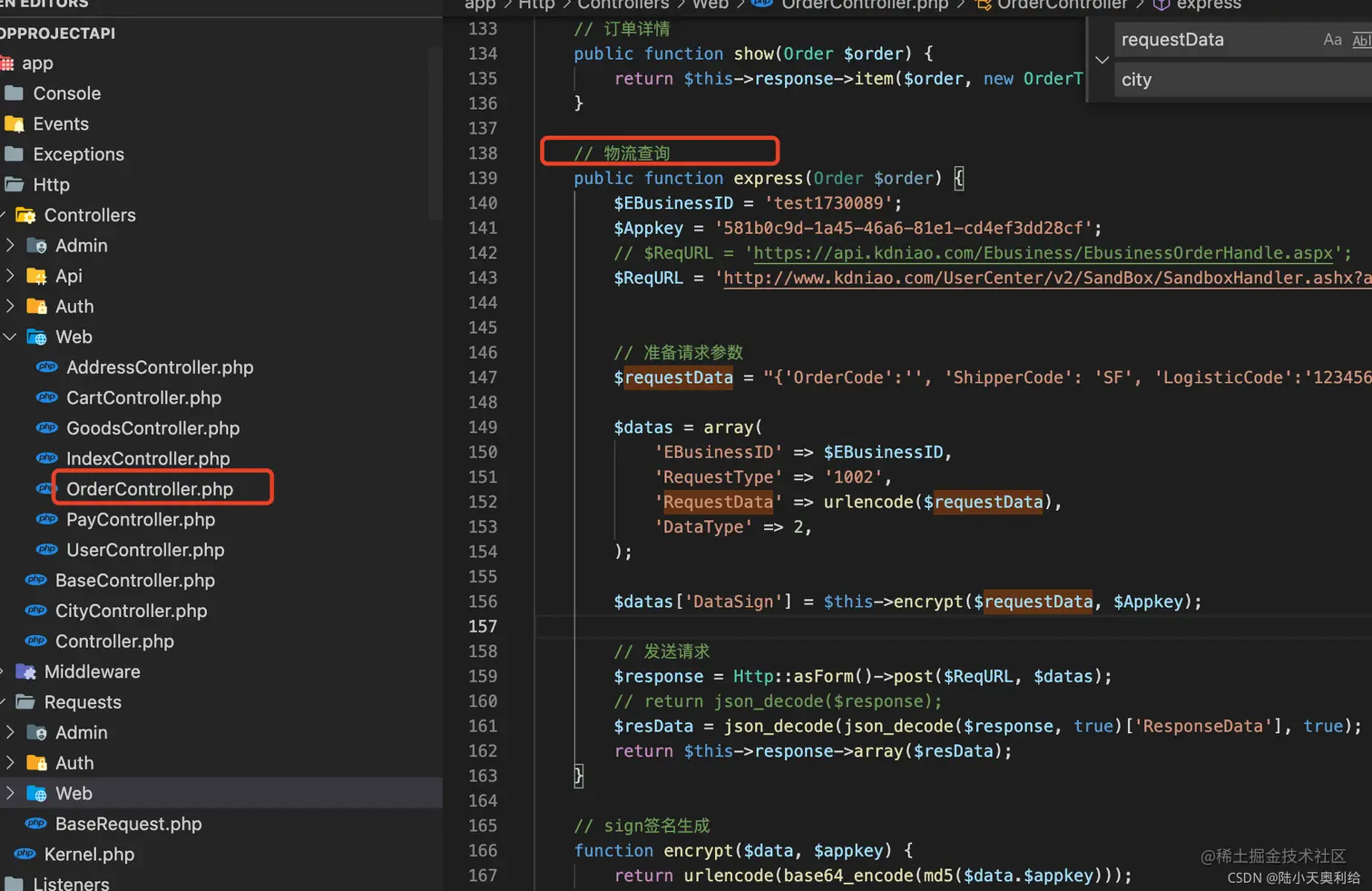The image size is (1372, 891).
Task: Click $resData variable on line 161
Action: click(653, 727)
